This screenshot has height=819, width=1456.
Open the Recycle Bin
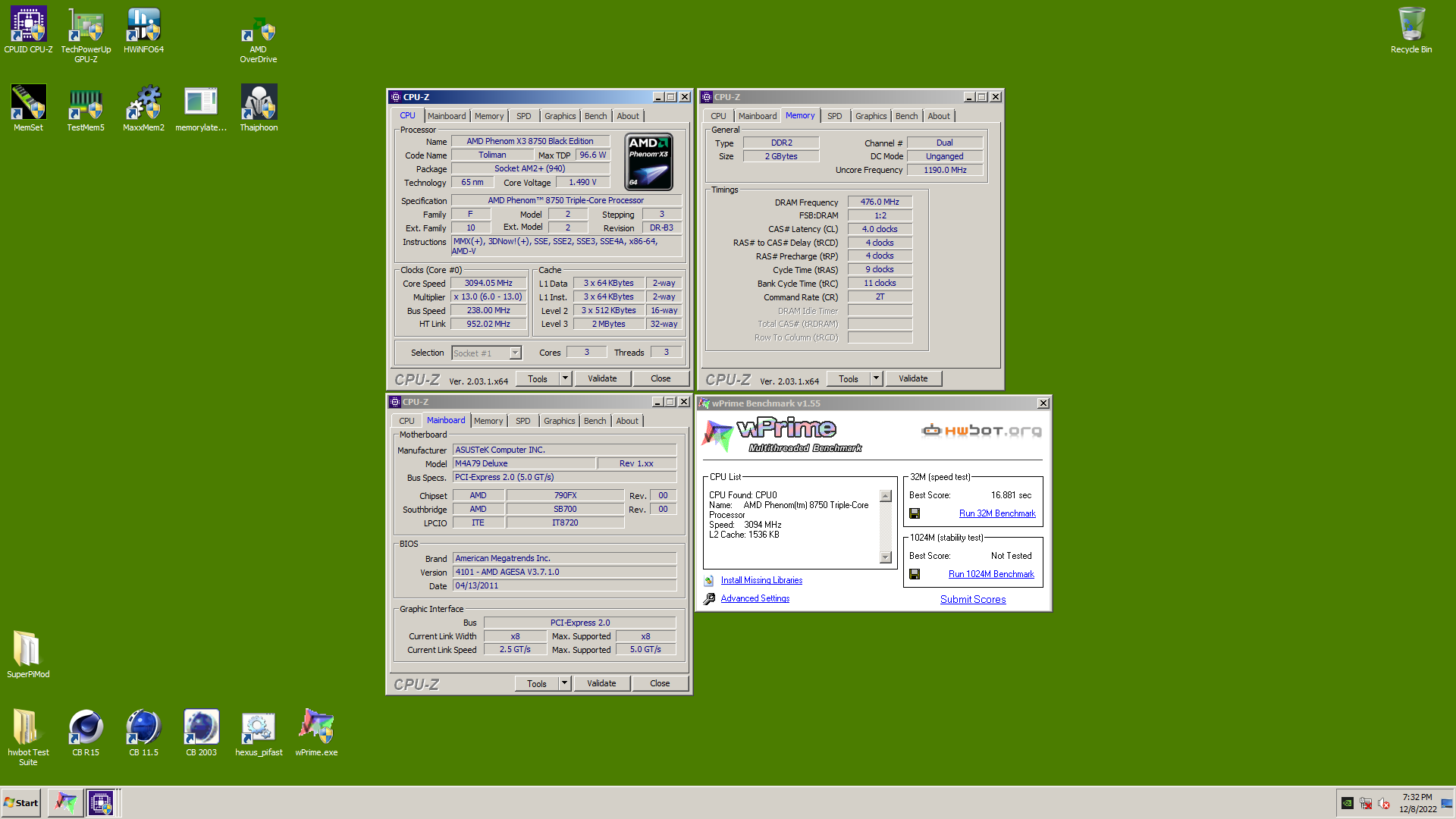point(1410,30)
